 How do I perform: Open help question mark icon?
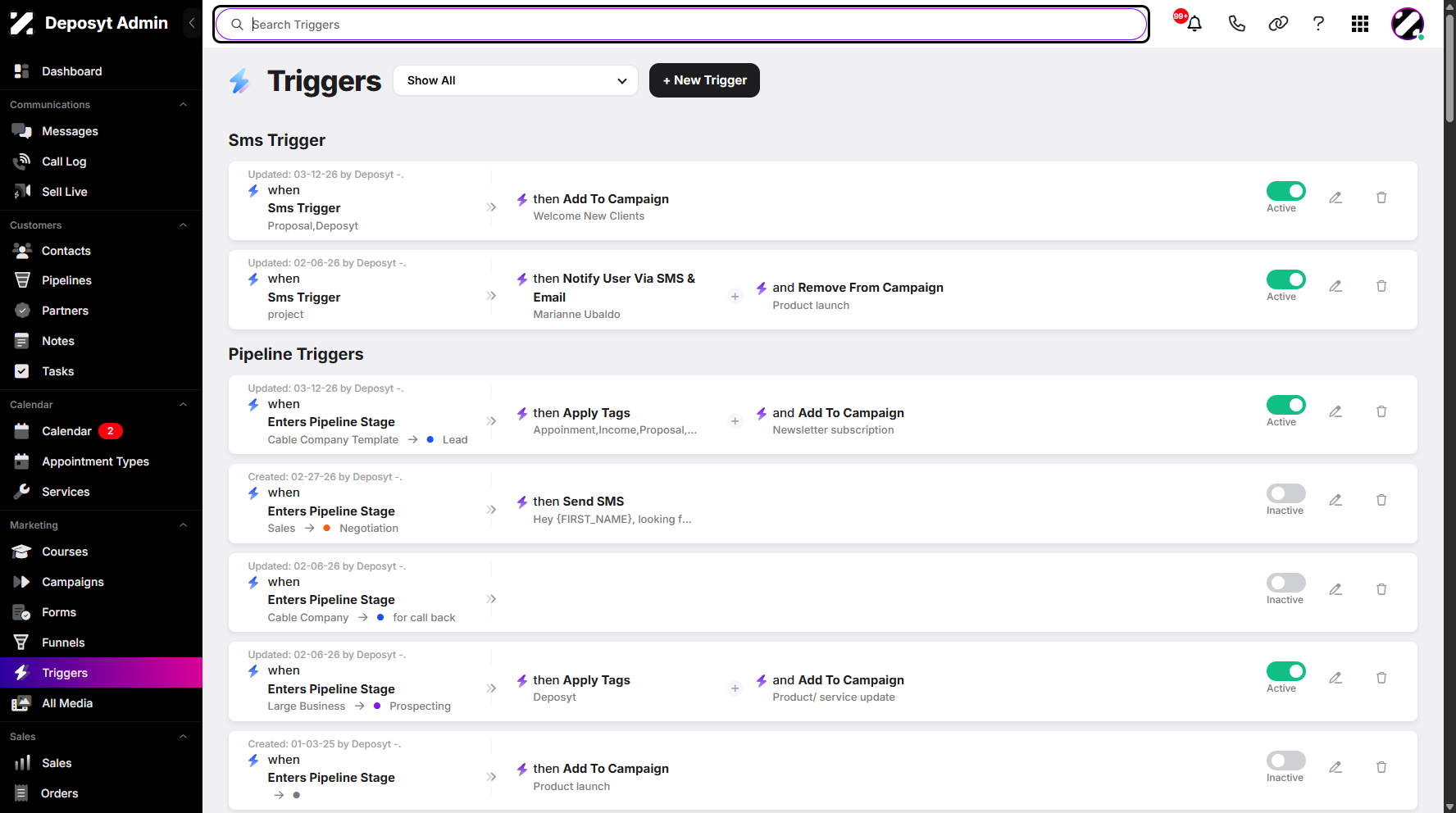click(1318, 24)
